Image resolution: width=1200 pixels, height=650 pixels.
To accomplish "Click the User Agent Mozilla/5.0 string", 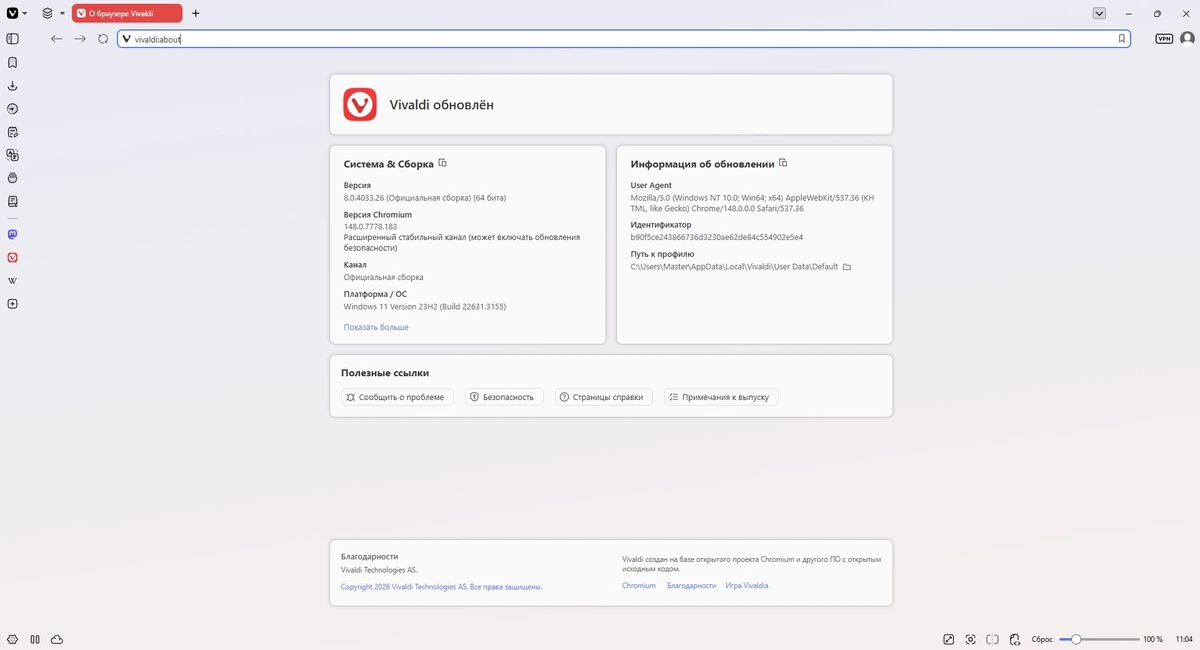I will 752,203.
